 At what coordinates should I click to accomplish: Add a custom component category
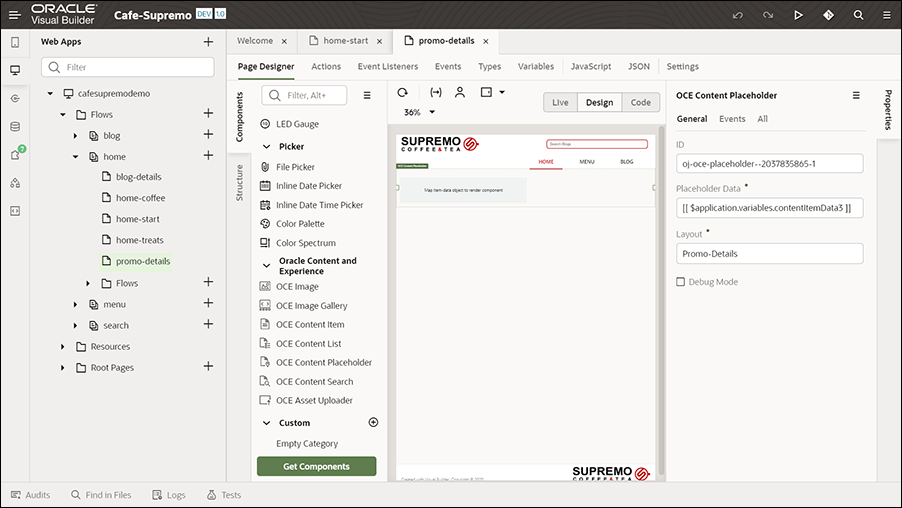tap(373, 422)
